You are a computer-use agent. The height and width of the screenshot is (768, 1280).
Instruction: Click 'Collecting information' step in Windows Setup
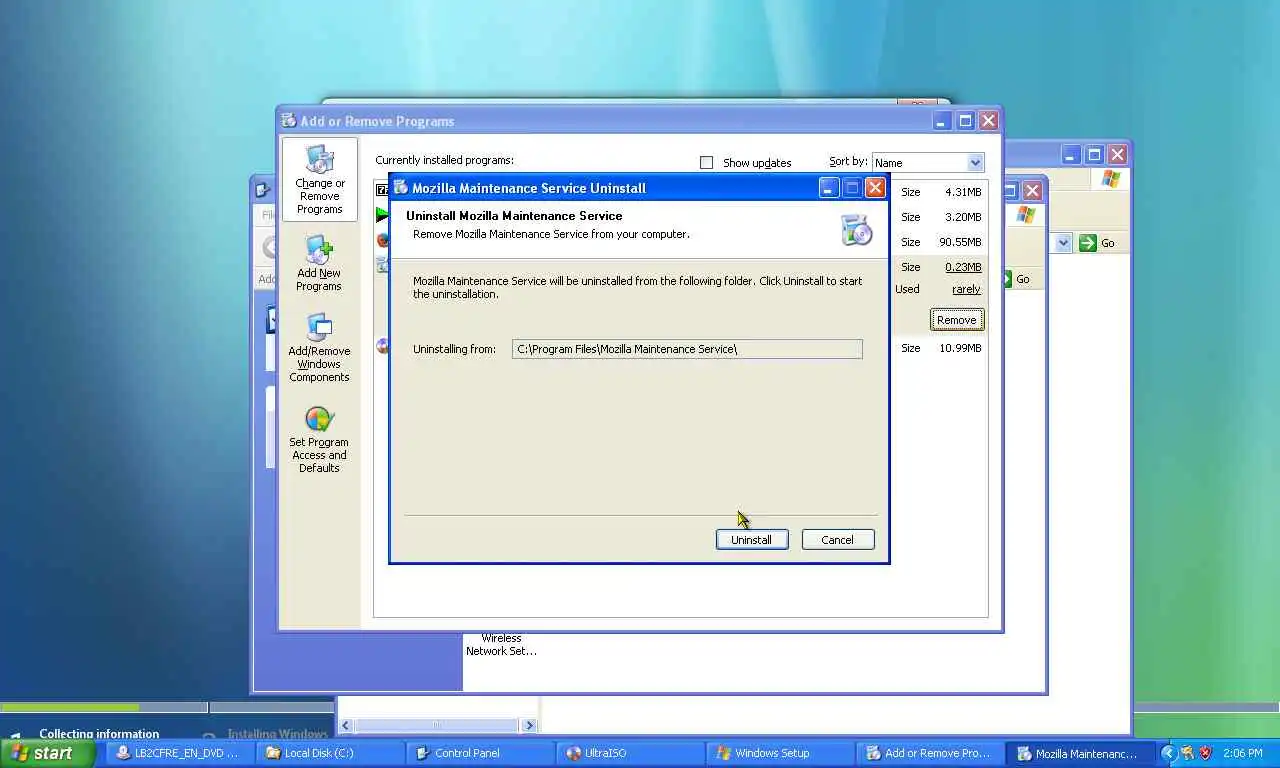pos(99,733)
